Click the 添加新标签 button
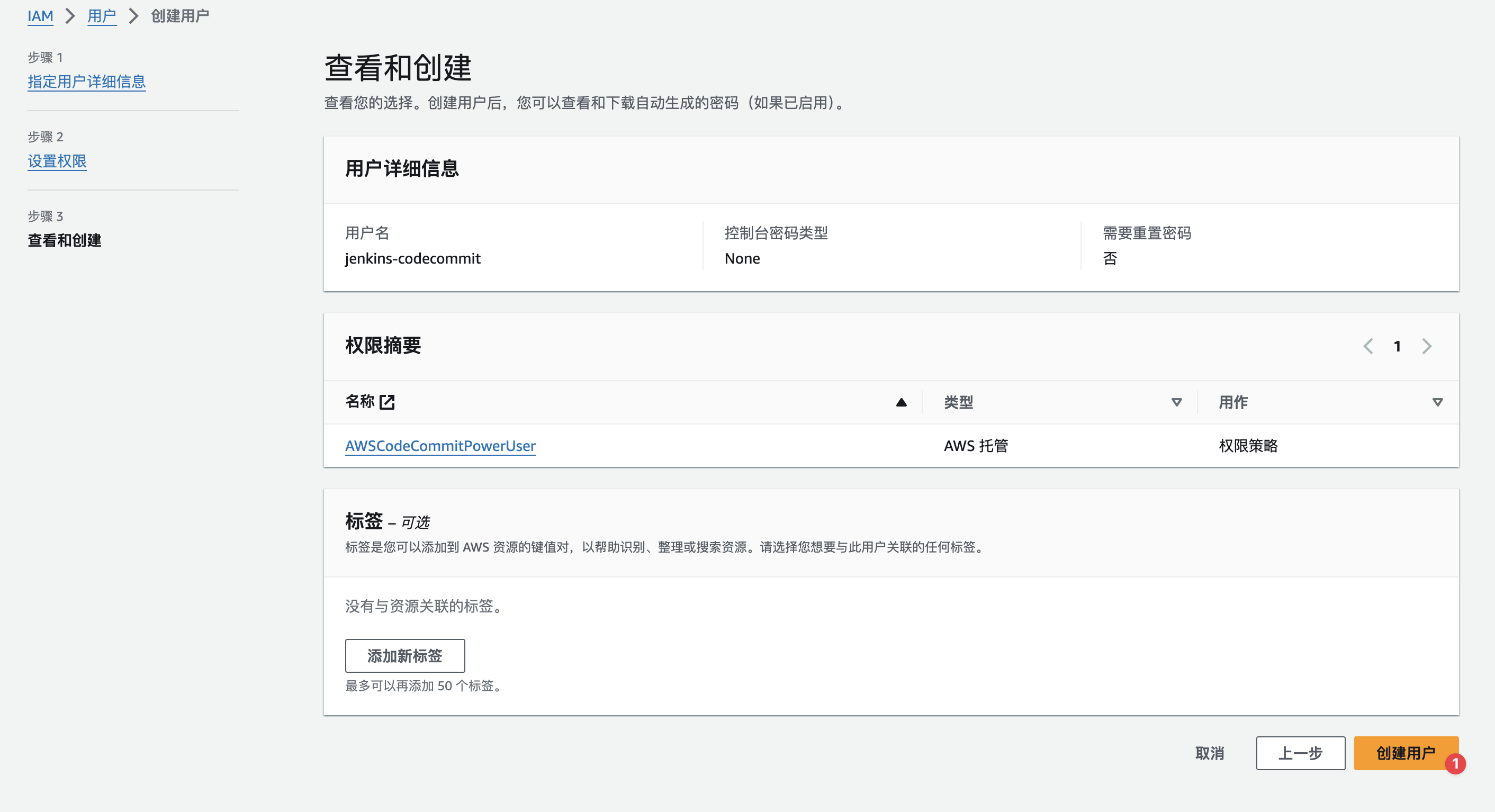The image size is (1495, 812). point(404,656)
